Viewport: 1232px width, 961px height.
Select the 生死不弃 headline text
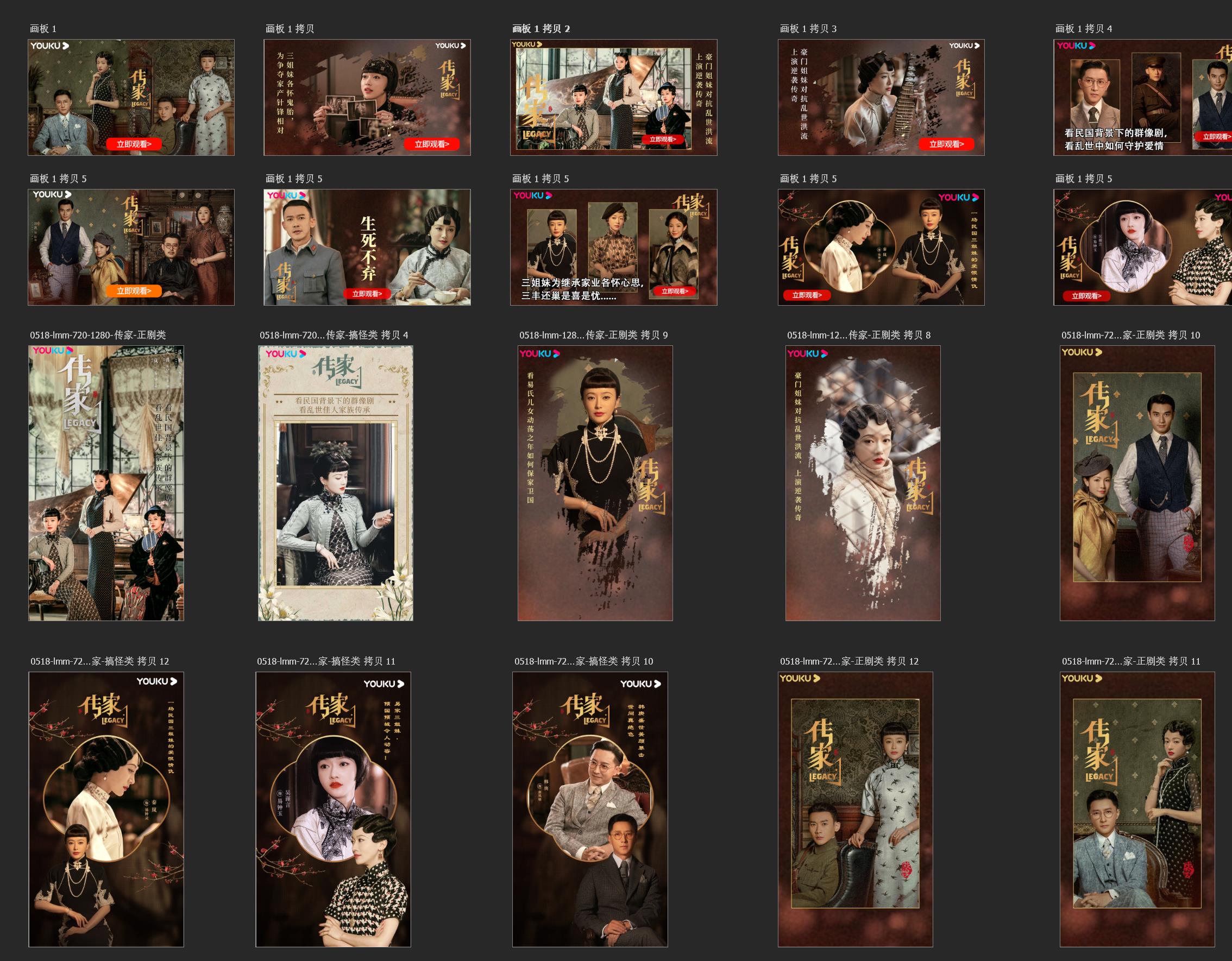coord(368,248)
